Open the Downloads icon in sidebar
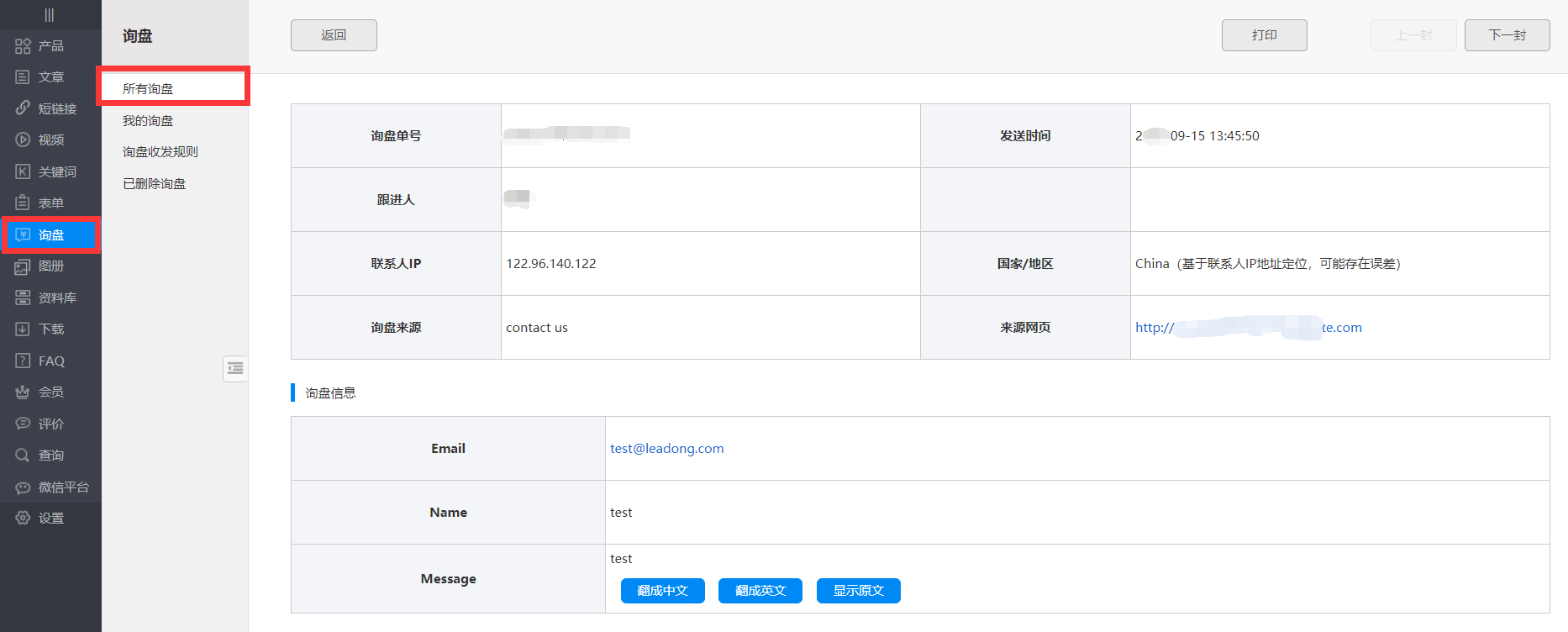 (x=23, y=329)
